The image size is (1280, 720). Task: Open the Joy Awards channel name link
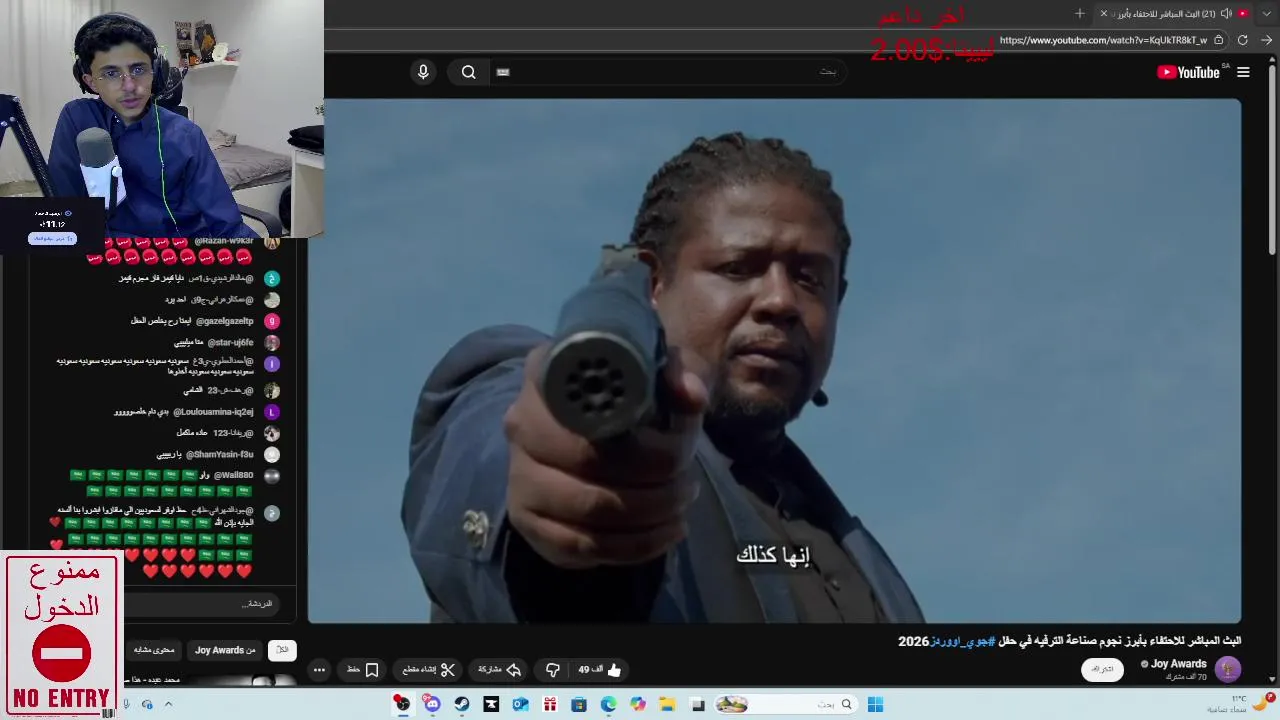tap(1178, 664)
